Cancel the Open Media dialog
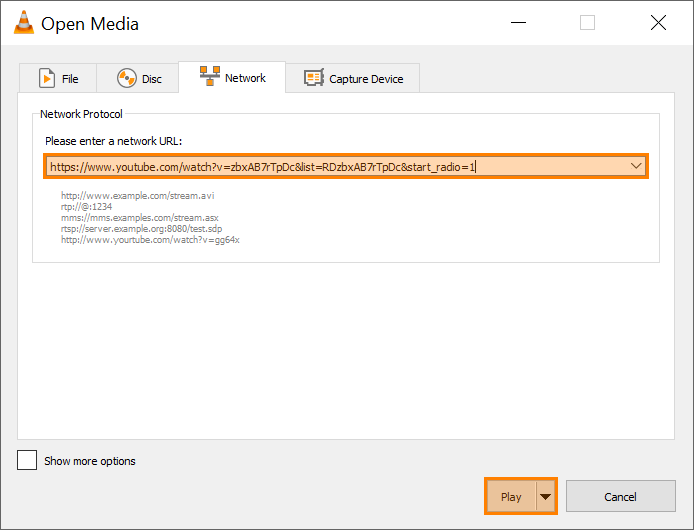 coord(620,497)
